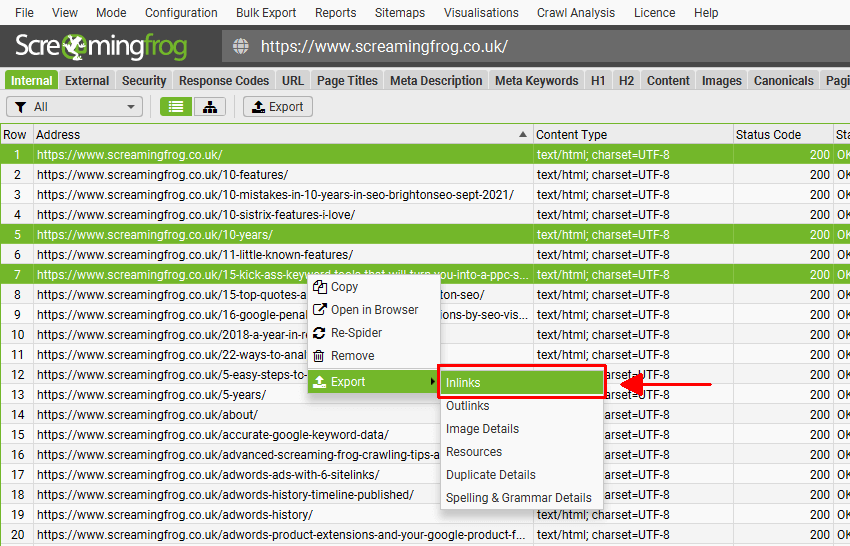Switch to the H2 tab

627,80
